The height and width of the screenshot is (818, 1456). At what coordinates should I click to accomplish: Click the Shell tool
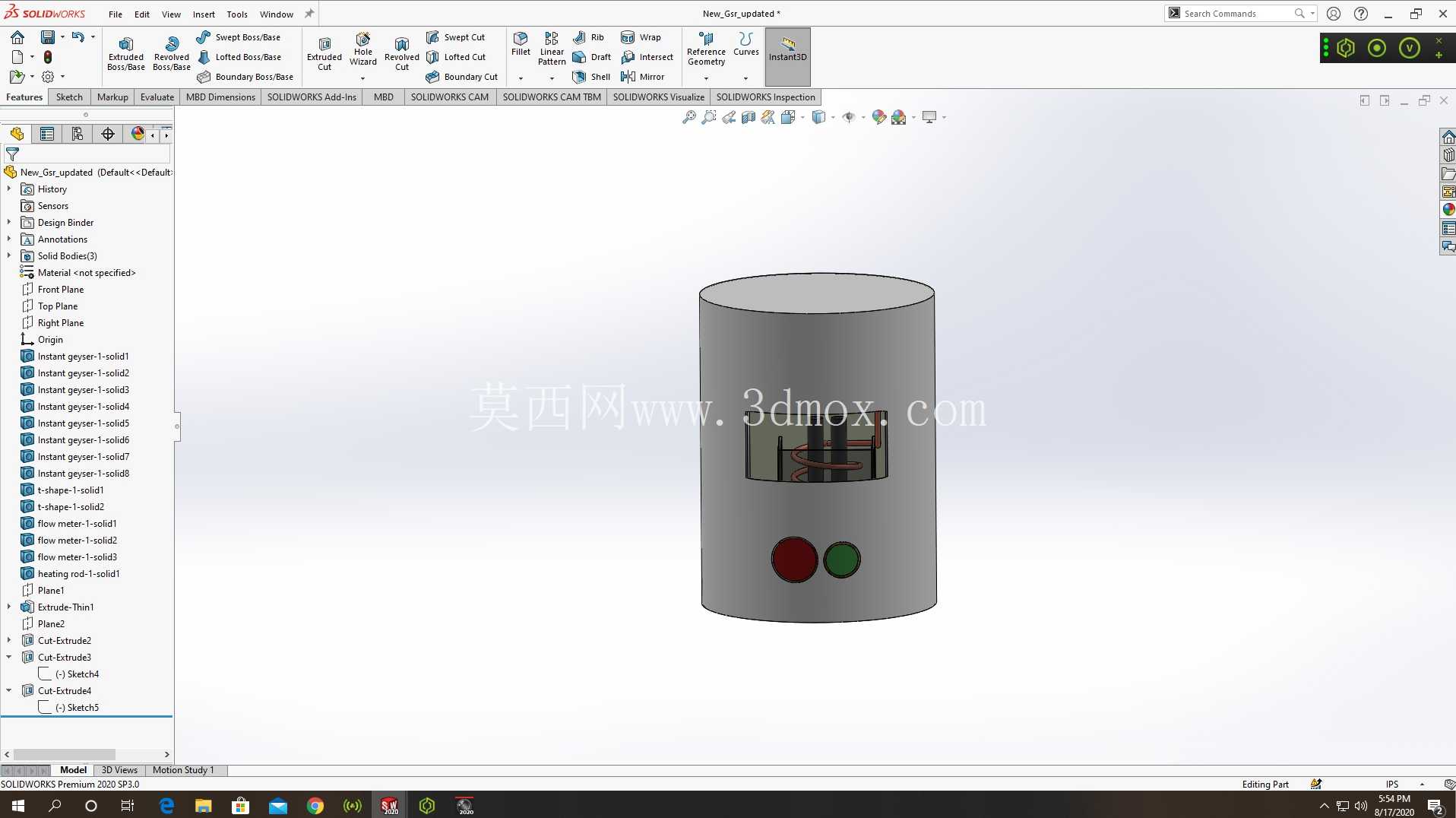click(591, 77)
